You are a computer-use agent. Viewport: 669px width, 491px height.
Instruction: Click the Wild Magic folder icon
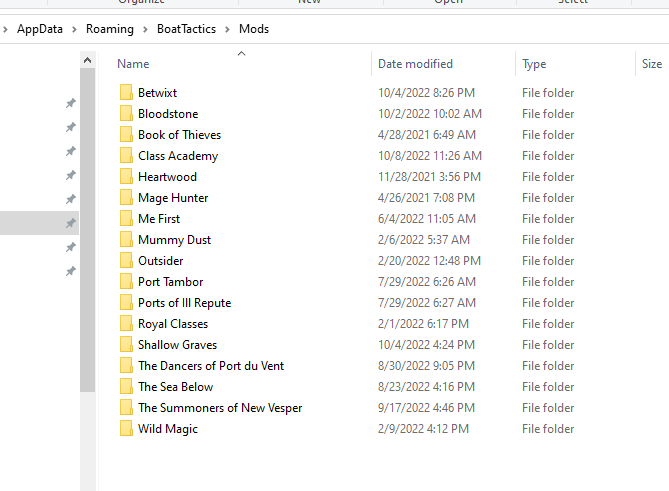[126, 428]
